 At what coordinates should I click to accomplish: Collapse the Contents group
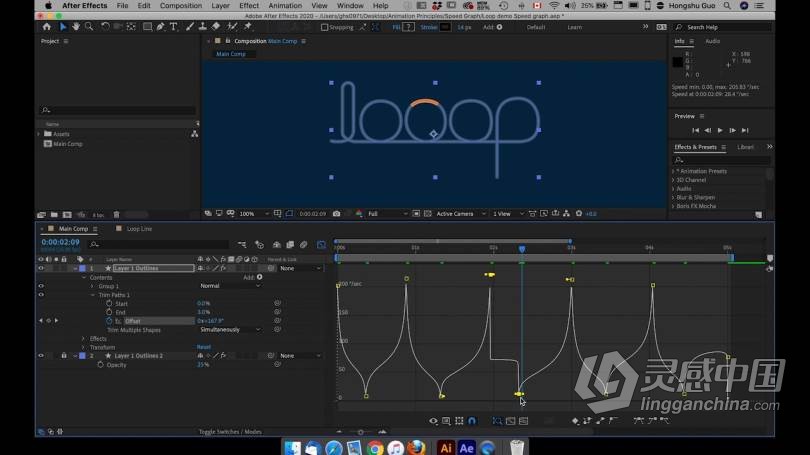point(84,277)
